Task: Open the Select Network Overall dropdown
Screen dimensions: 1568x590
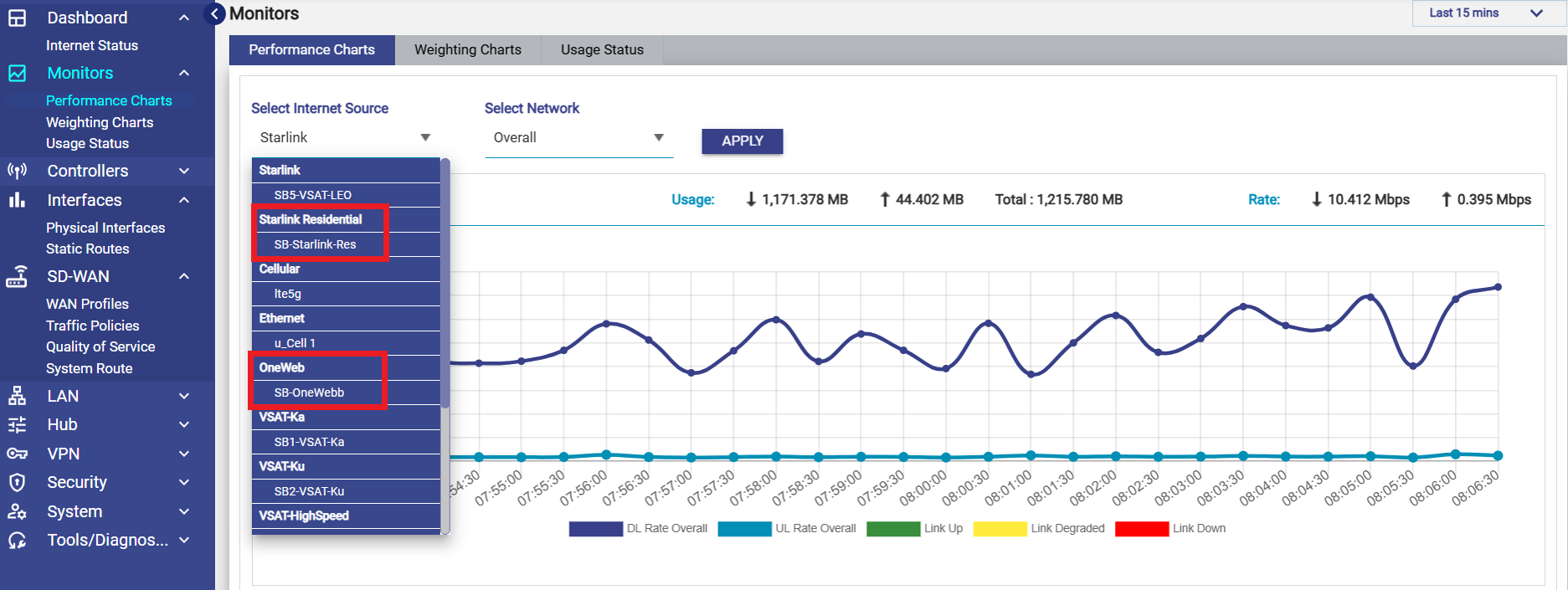Action: (578, 138)
